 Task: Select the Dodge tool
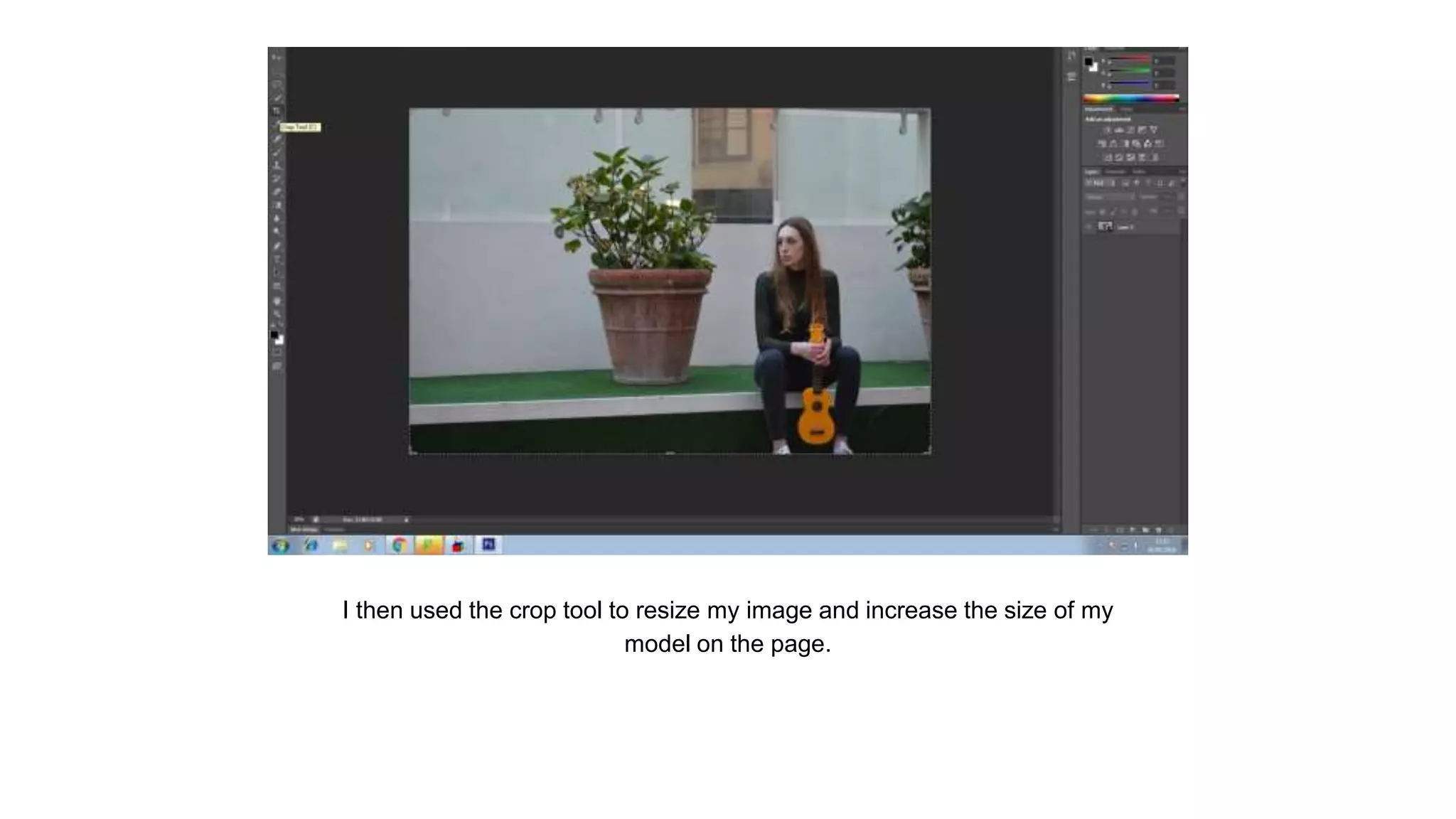point(277,231)
